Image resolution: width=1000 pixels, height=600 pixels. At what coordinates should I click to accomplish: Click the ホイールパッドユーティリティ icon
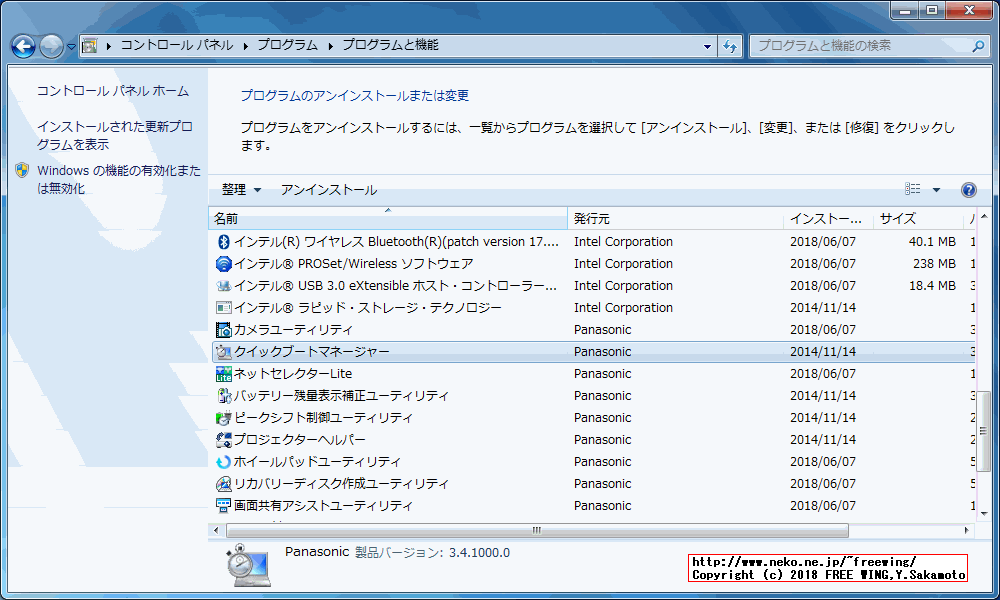224,462
